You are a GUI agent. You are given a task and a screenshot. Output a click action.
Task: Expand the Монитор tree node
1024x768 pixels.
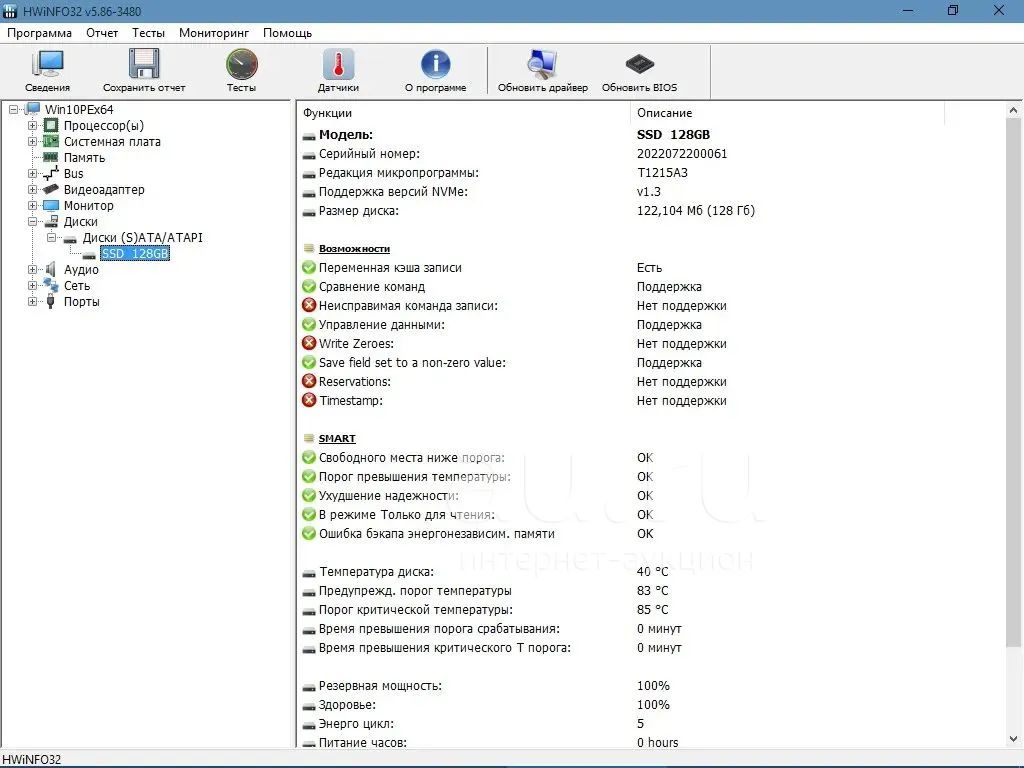point(32,206)
